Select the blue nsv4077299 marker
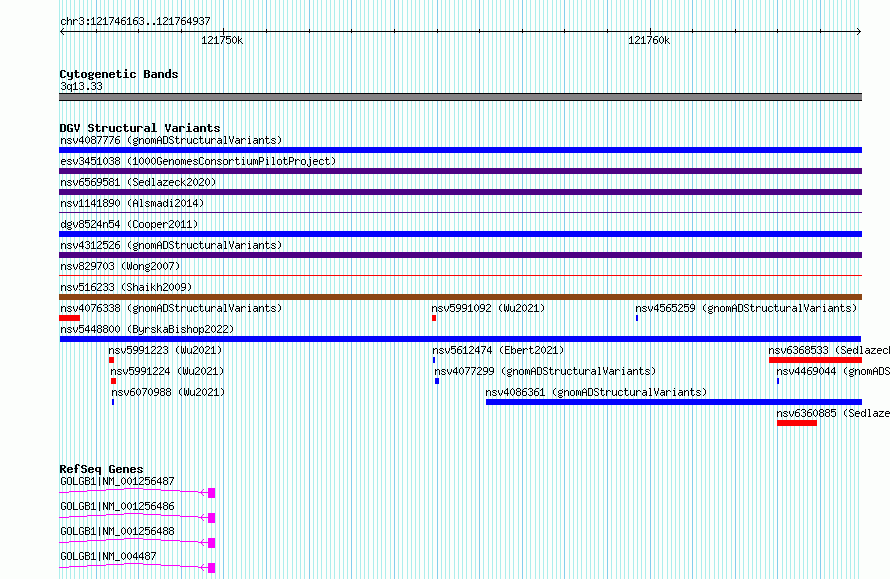This screenshot has height=579, width=890. click(x=437, y=381)
